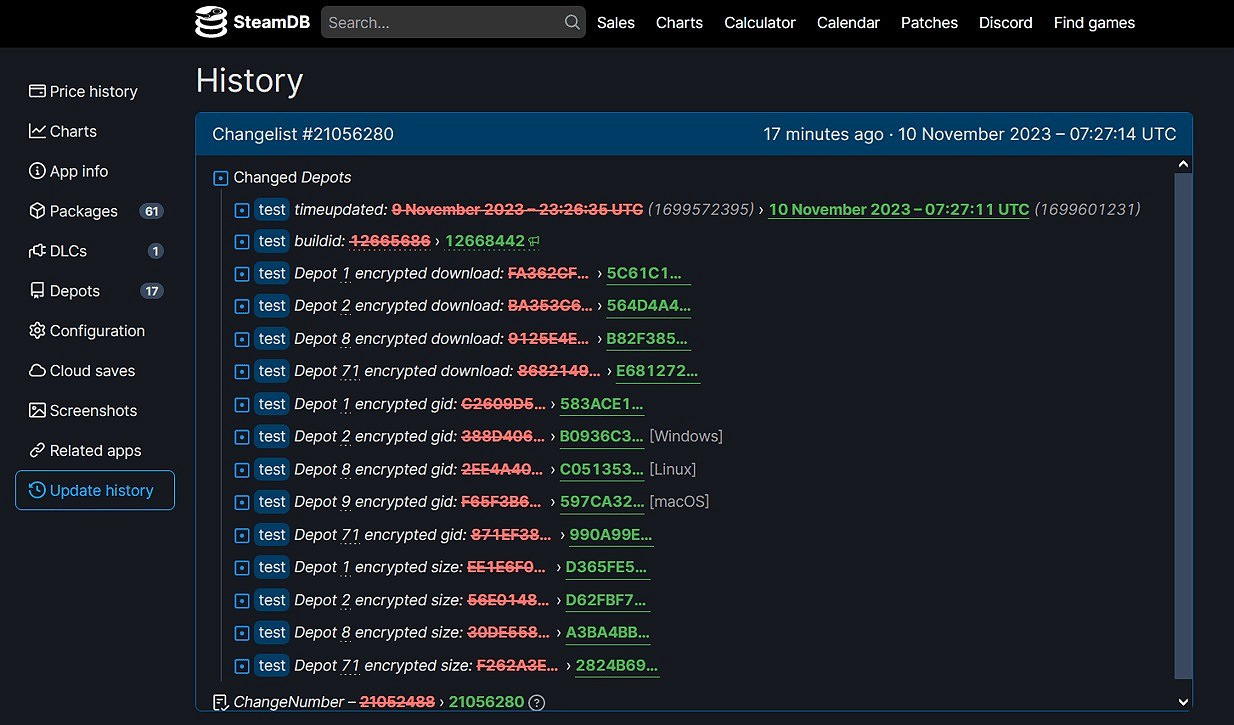Toggle the square marker on Depot 9 gid row

coord(241,502)
